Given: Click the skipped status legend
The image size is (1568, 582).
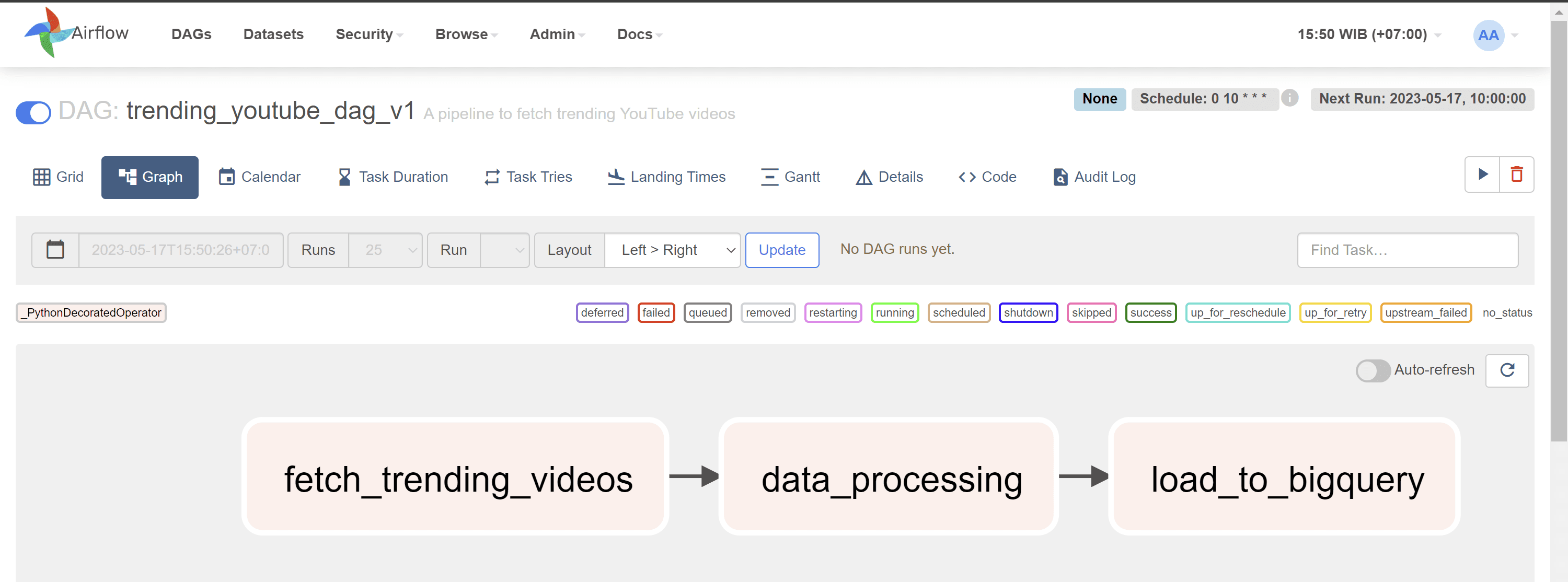Looking at the screenshot, I should pyautogui.click(x=1091, y=312).
